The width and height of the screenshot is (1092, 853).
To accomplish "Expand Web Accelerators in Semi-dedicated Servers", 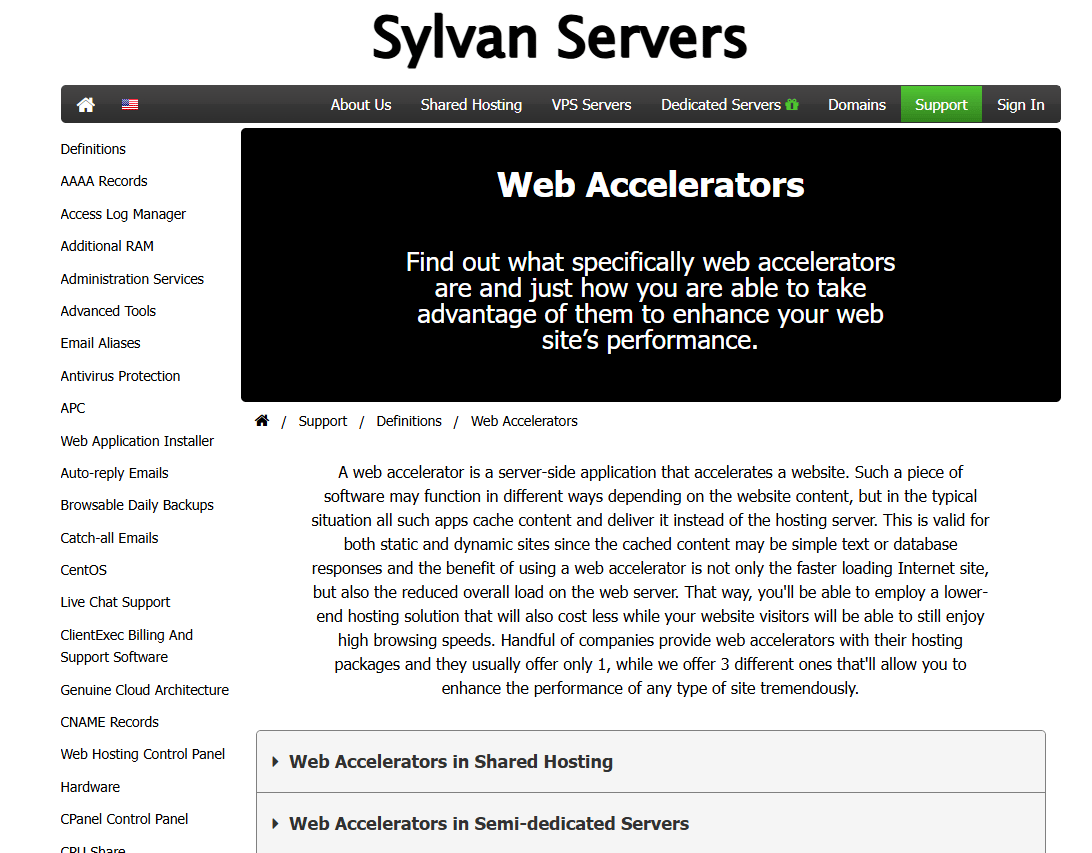I will 650,823.
